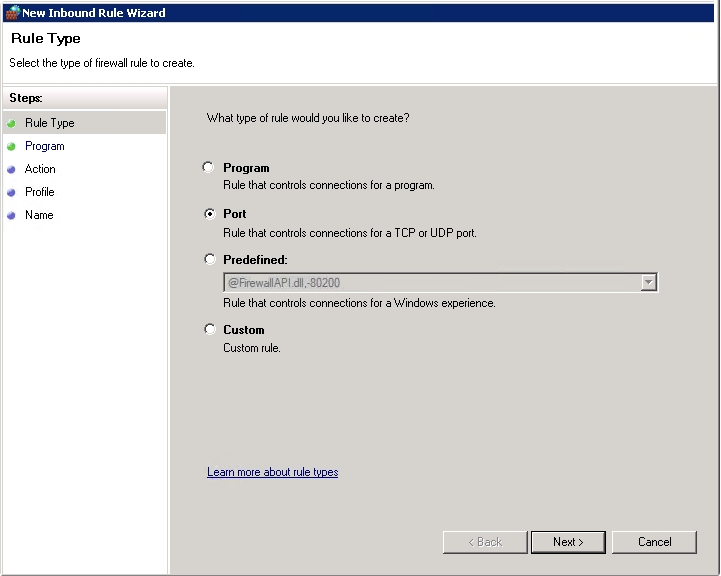Click the blue bullet beside Profile step
The width and height of the screenshot is (721, 576).
click(11, 192)
